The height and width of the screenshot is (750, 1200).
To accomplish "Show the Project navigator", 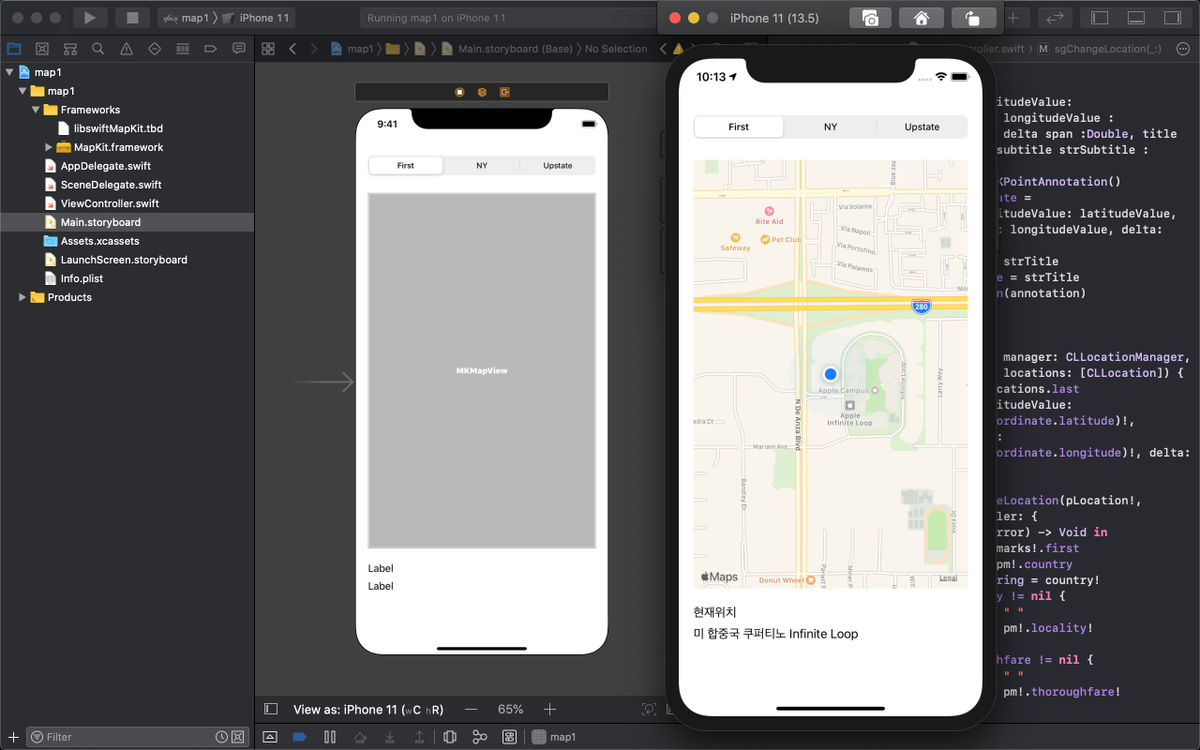I will (14, 48).
